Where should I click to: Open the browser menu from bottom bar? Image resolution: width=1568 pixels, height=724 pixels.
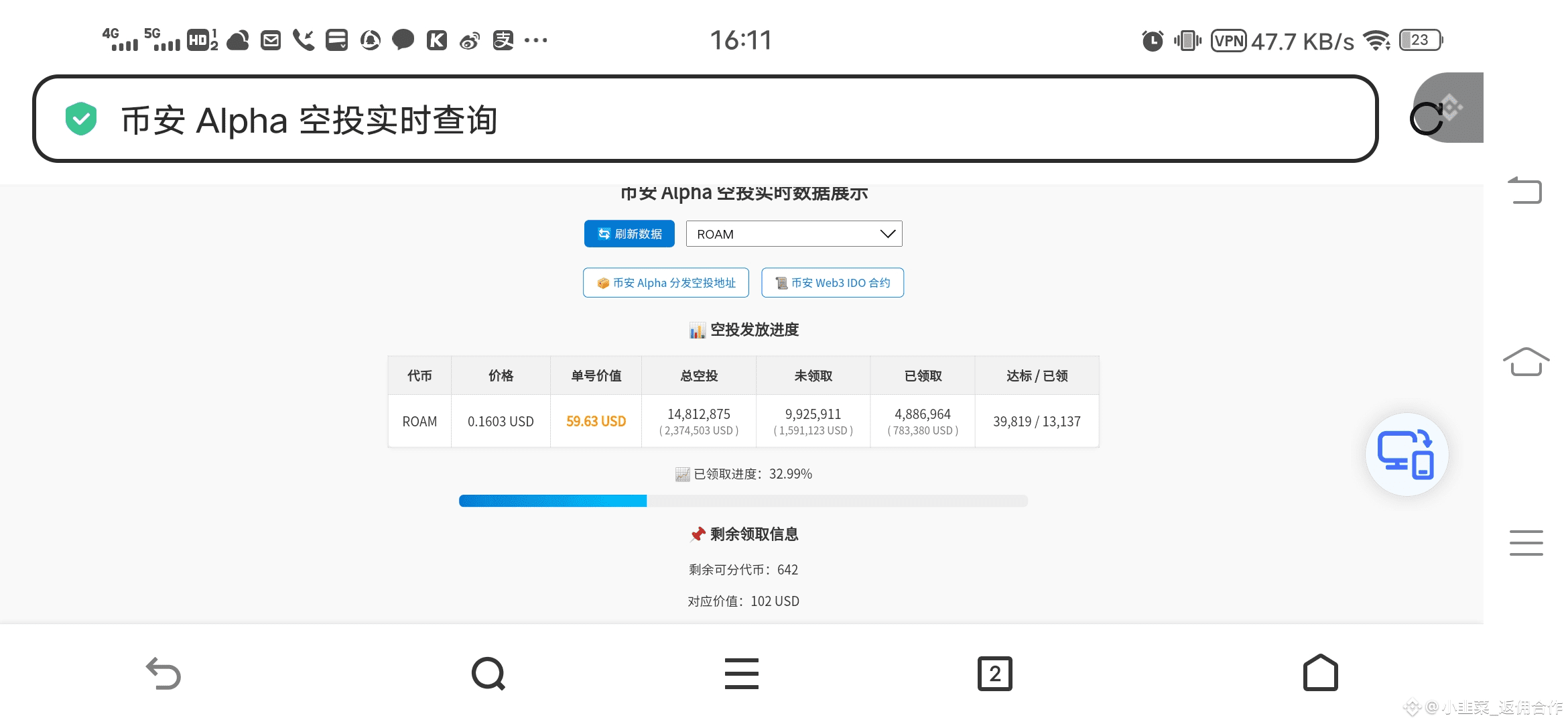point(741,674)
